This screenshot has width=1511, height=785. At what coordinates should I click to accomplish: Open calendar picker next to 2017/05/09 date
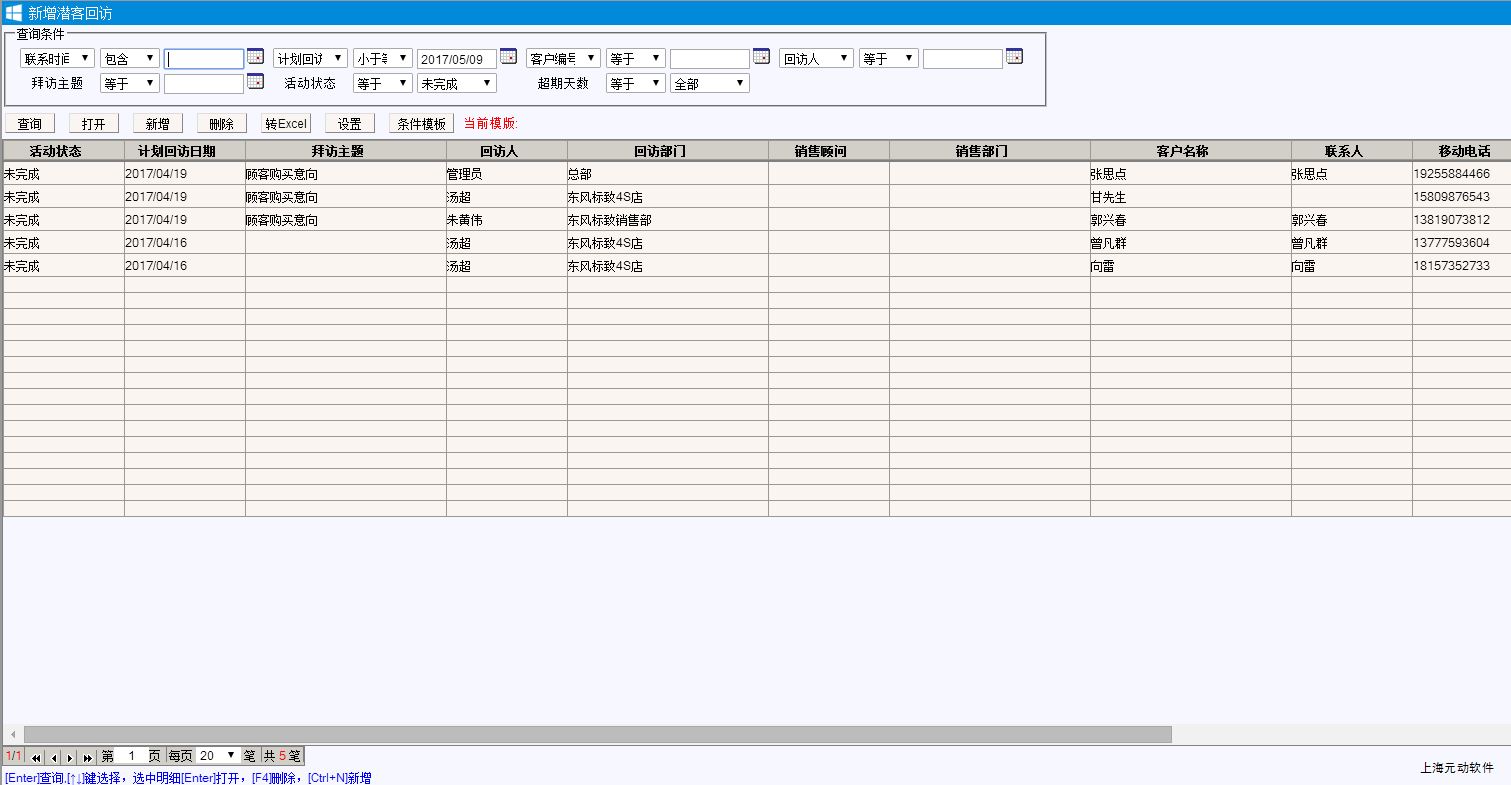508,56
